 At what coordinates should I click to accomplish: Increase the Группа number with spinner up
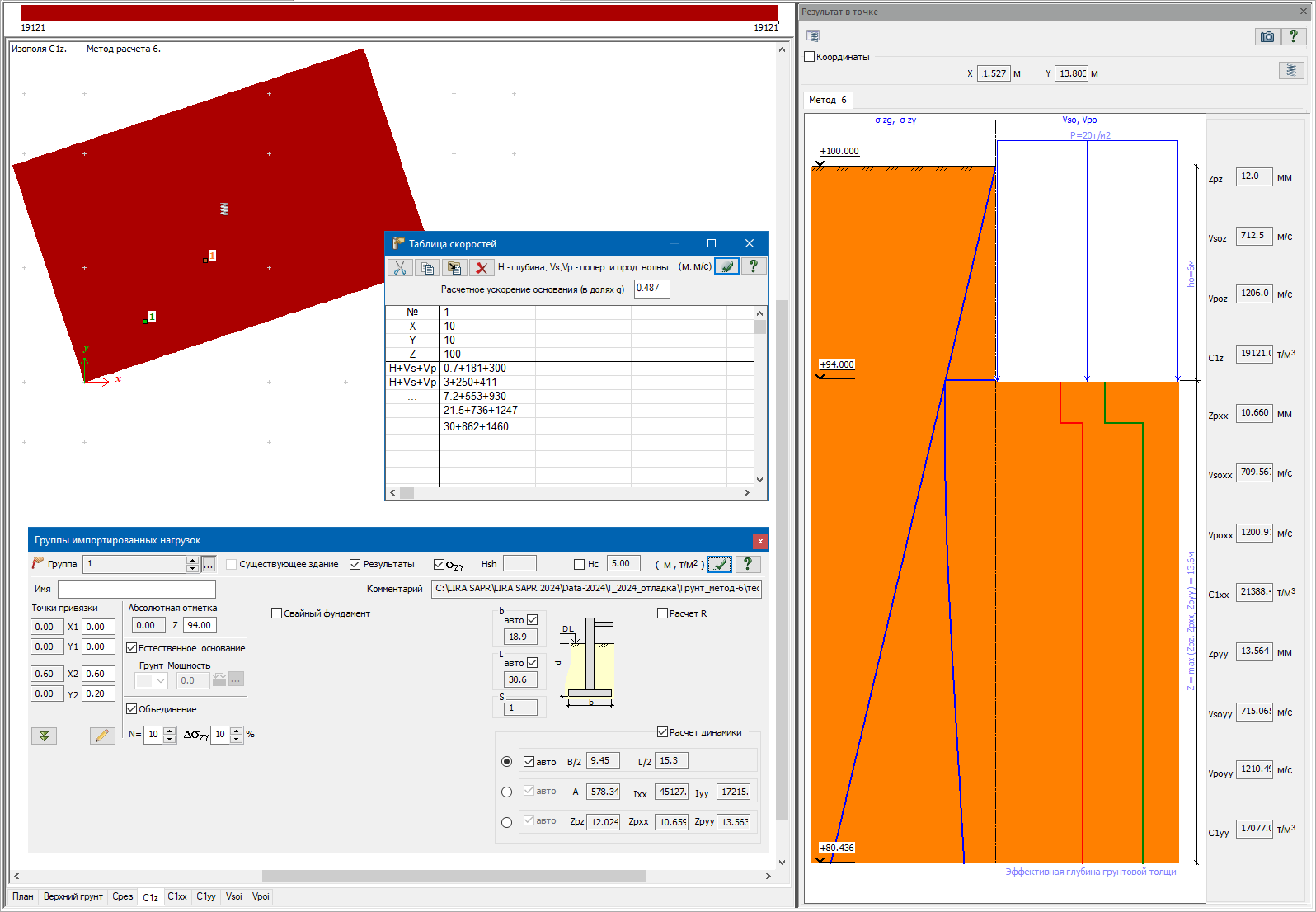192,560
